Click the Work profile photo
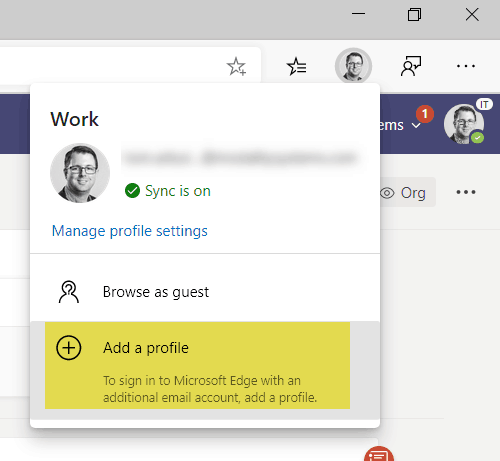The width and height of the screenshot is (500, 461). (80, 173)
